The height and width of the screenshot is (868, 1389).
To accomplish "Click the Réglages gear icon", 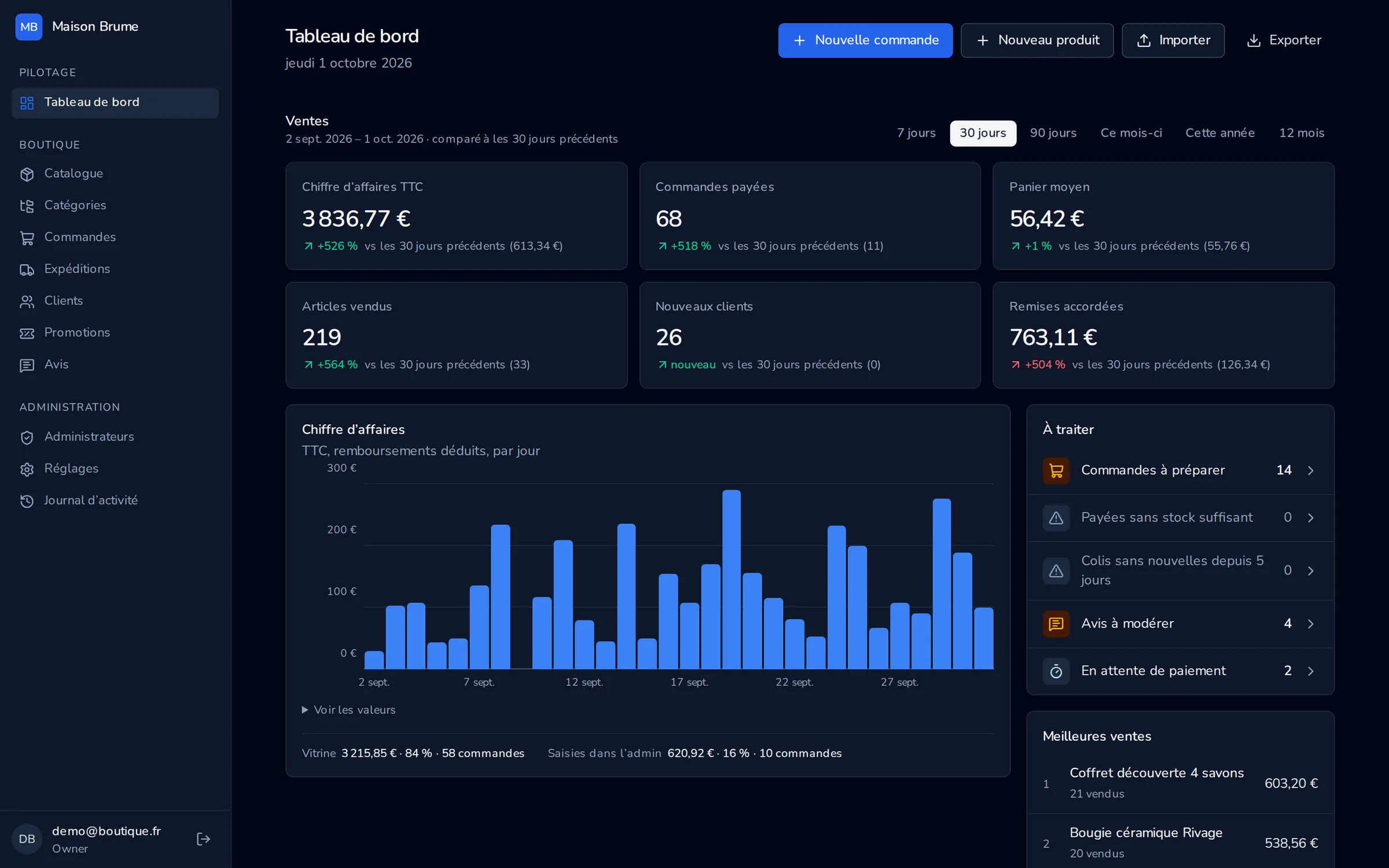I will coord(27,469).
